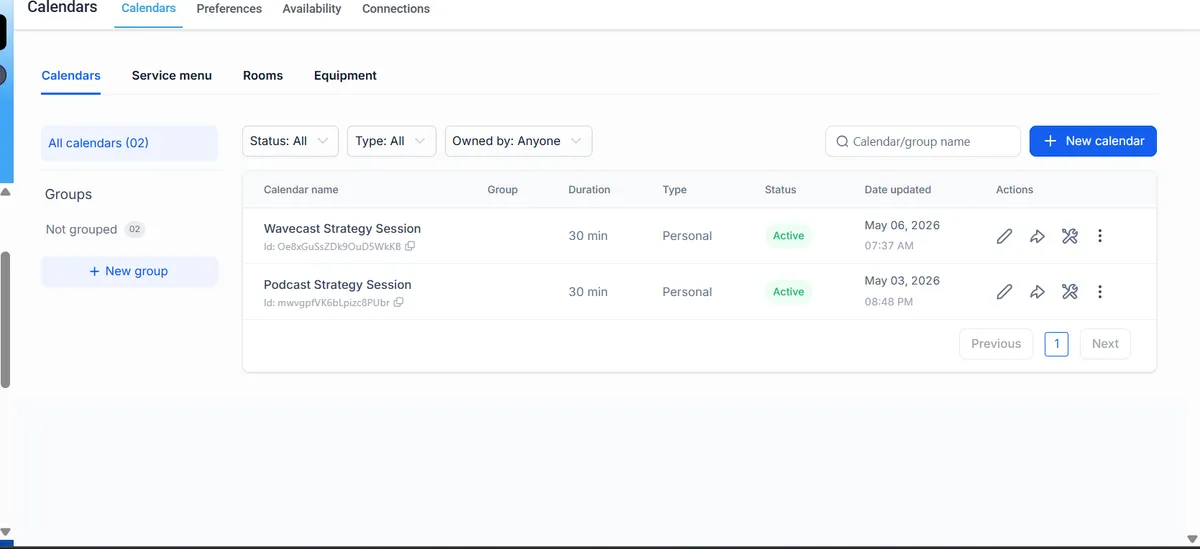This screenshot has height=549, width=1200.
Task: Open the Type: All dropdown
Action: coord(392,141)
